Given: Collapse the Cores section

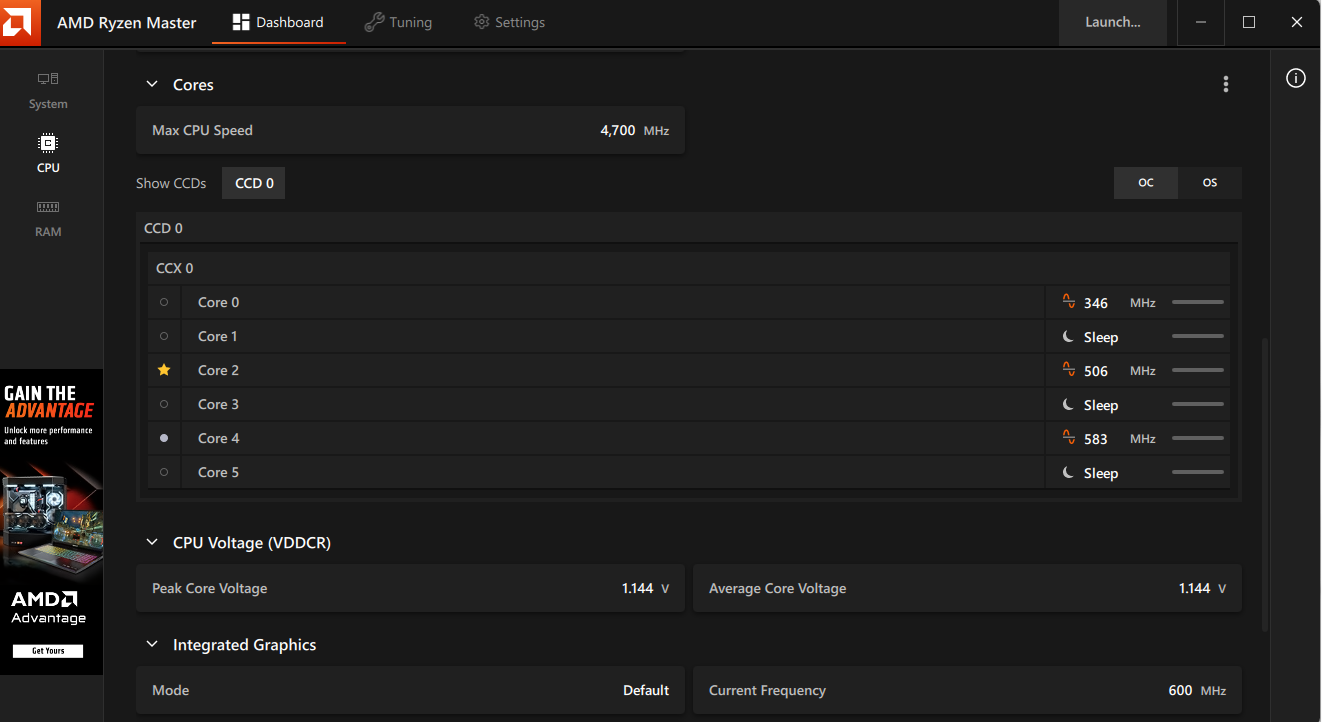Looking at the screenshot, I should pos(152,85).
